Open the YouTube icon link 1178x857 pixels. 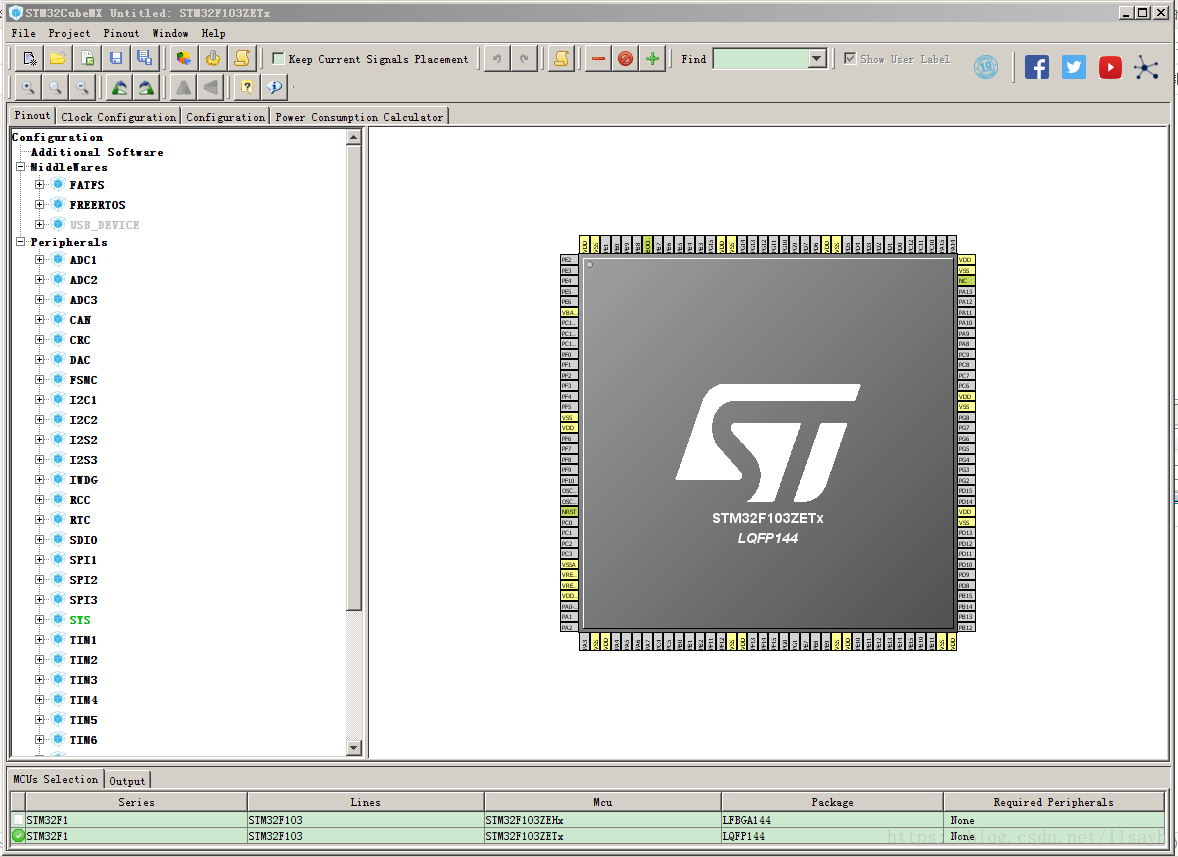pos(1110,68)
